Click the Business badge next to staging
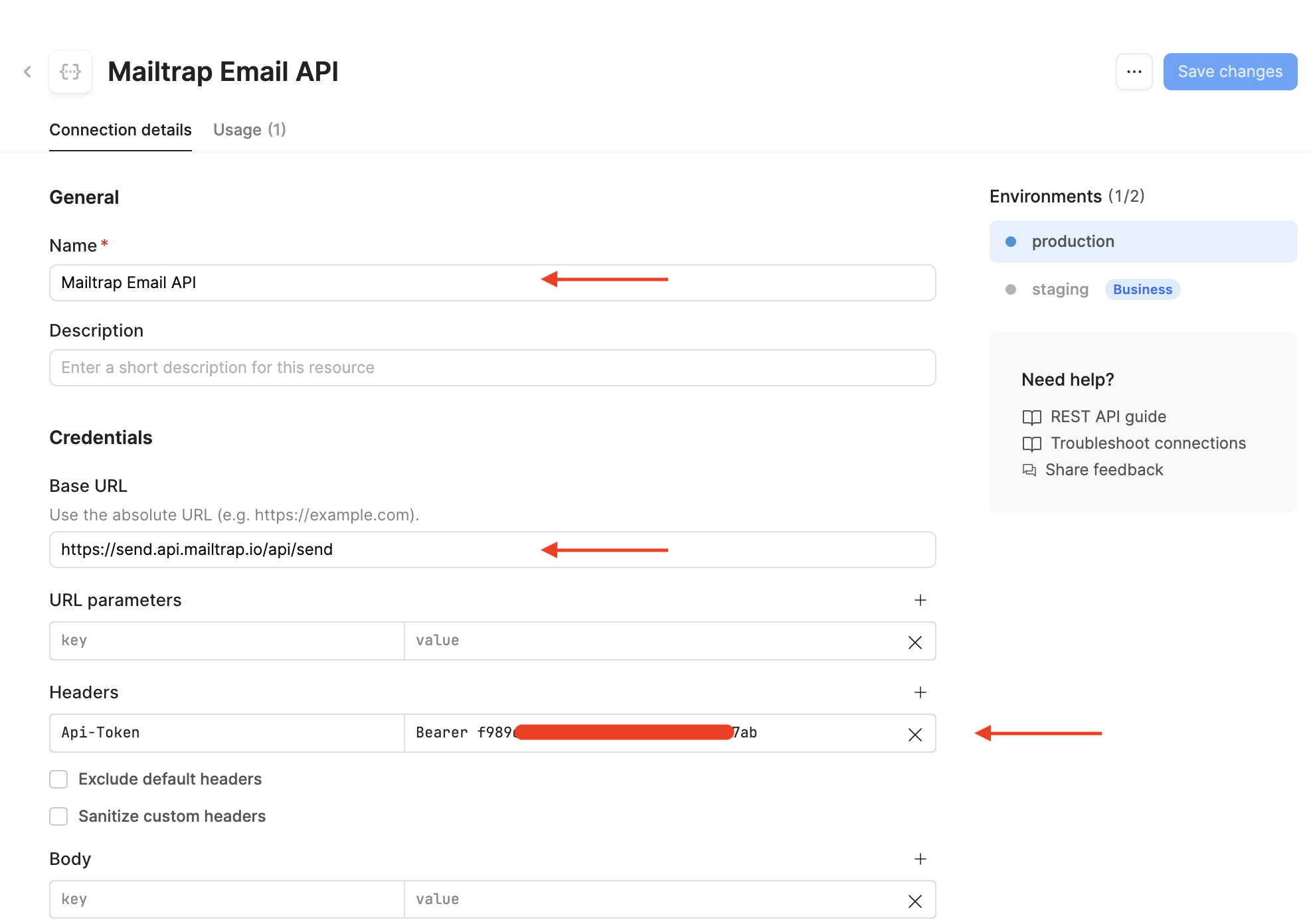The height and width of the screenshot is (924, 1311). 1142,289
